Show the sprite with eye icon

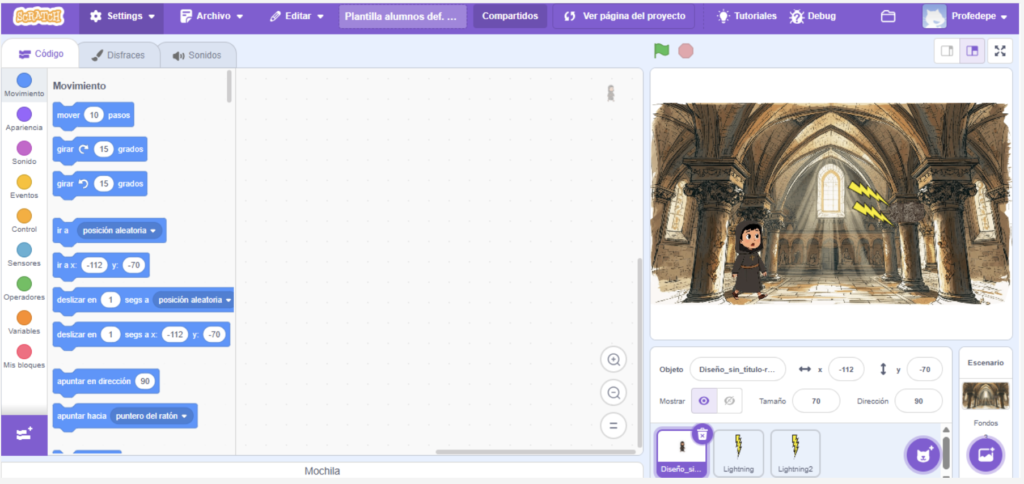[x=703, y=400]
